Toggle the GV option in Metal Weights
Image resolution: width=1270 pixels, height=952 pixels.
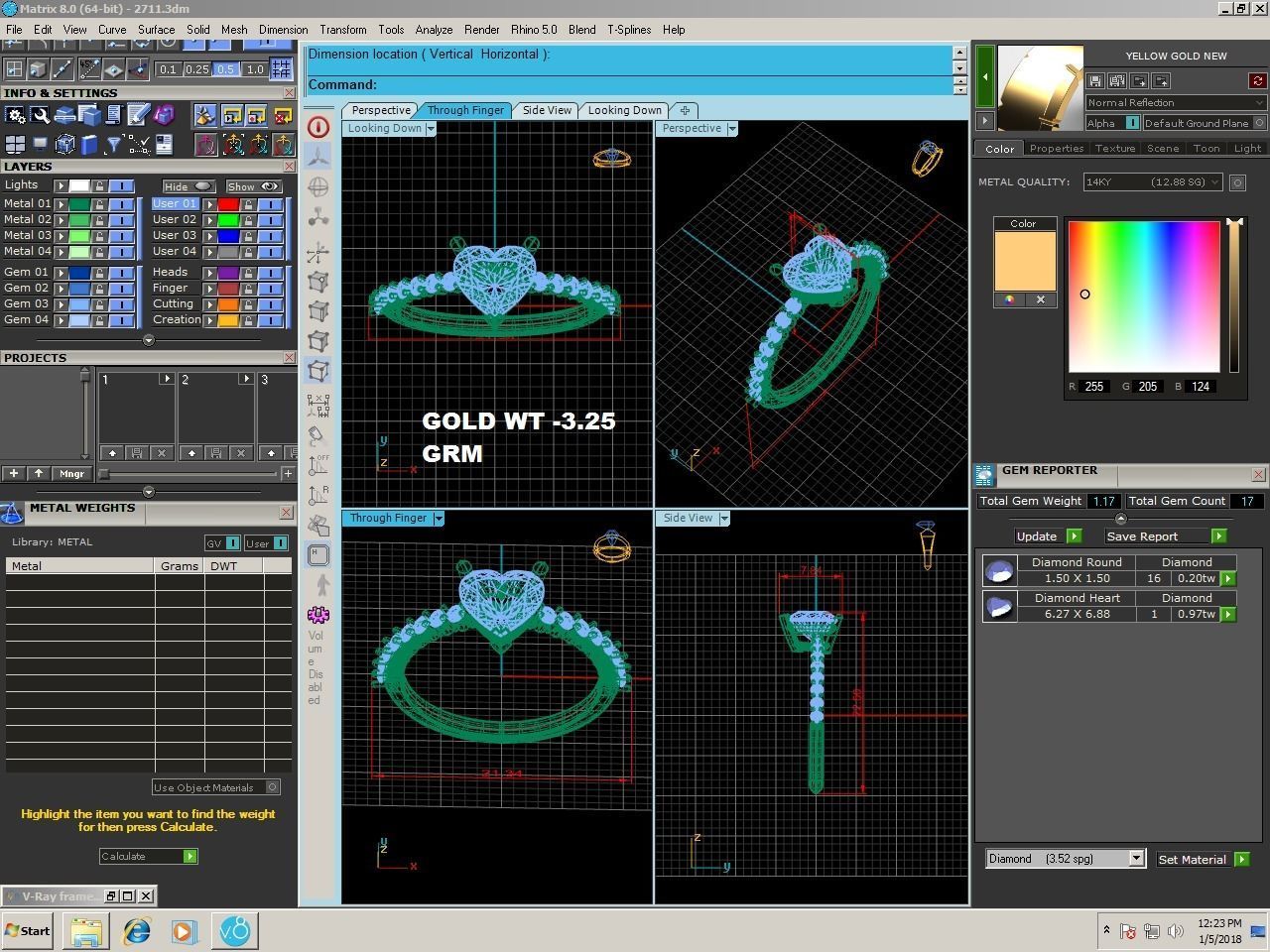tap(232, 543)
